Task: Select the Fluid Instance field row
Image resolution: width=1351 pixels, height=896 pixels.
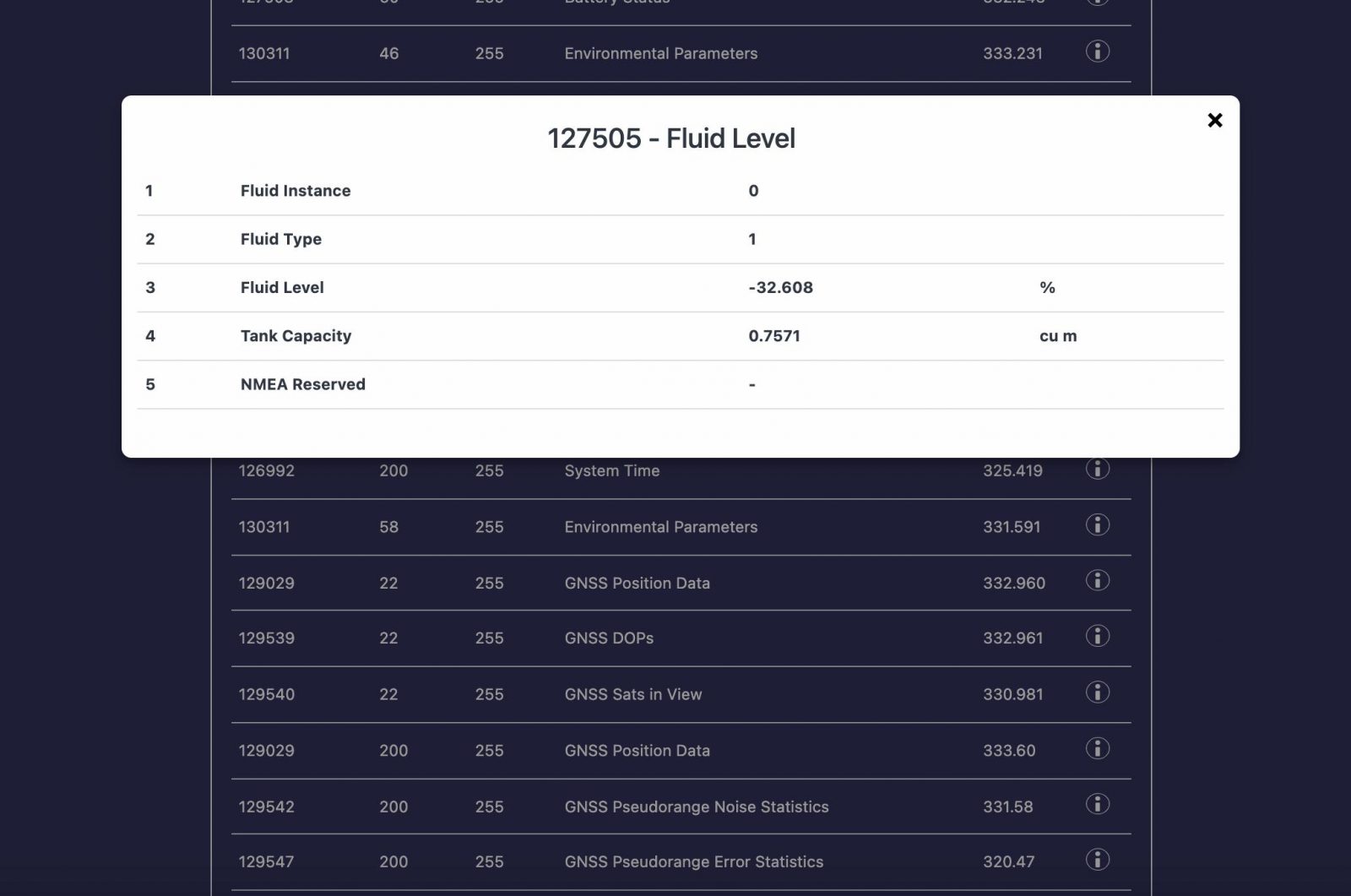Action: click(x=295, y=191)
